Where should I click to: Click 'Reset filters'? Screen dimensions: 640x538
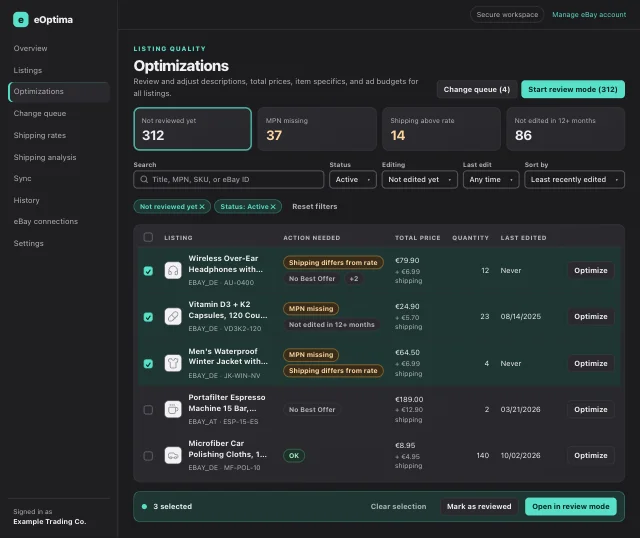[315, 207]
